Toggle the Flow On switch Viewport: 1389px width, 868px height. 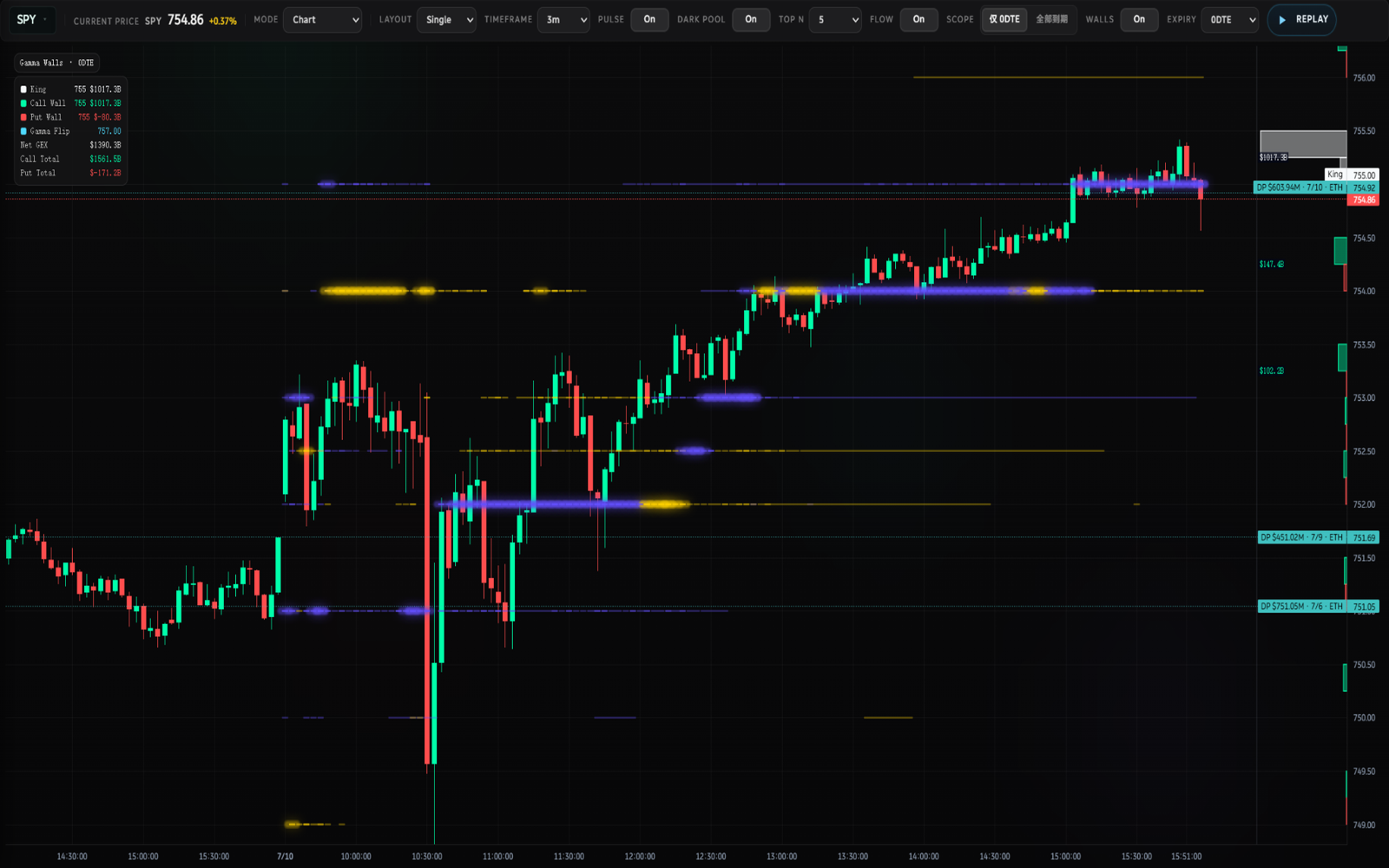(x=918, y=19)
